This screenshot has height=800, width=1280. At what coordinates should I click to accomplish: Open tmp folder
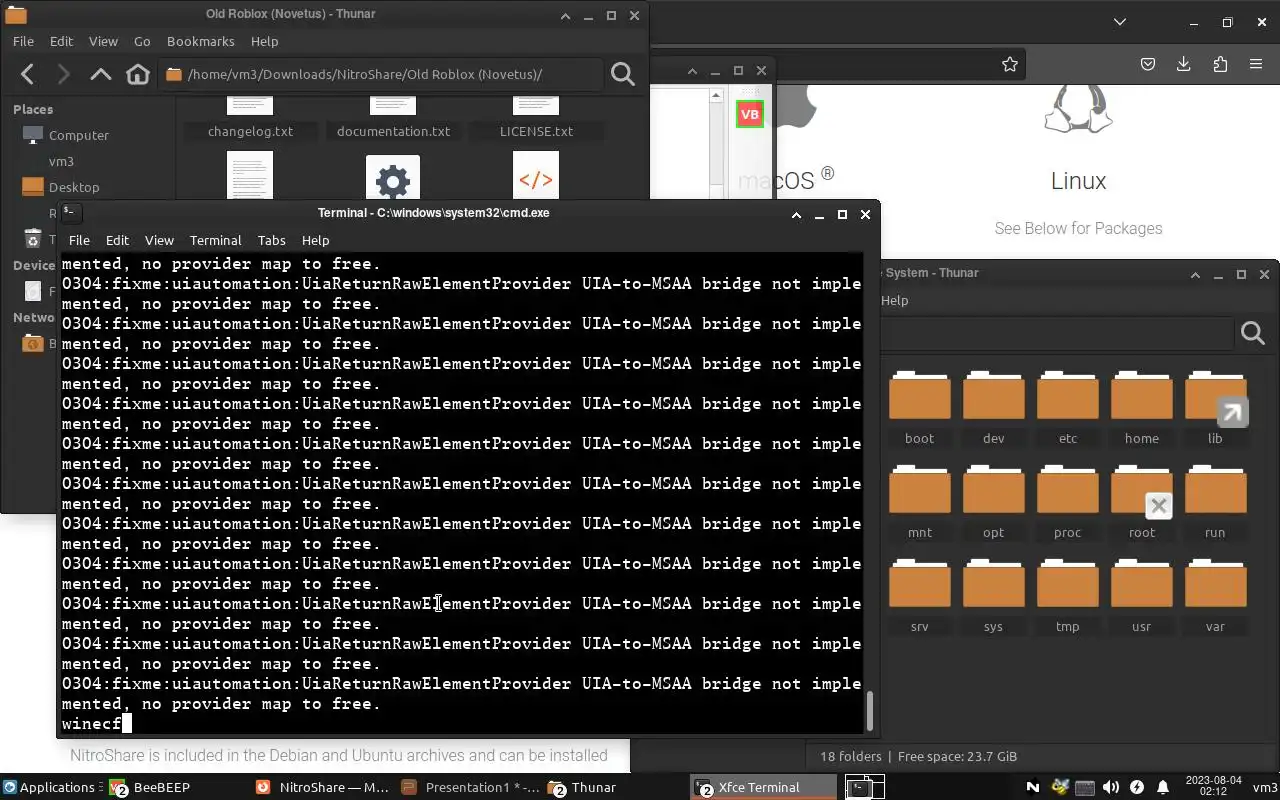coord(1067,596)
